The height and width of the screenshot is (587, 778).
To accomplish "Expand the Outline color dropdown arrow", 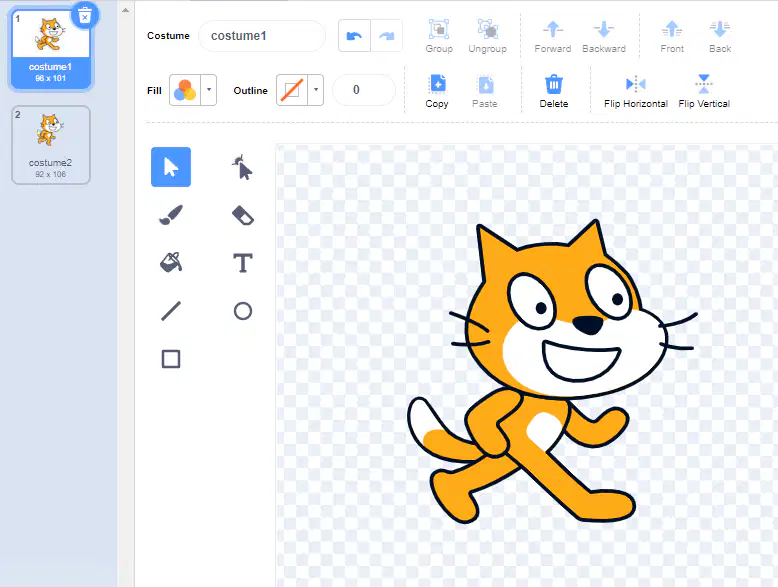I will pos(316,90).
